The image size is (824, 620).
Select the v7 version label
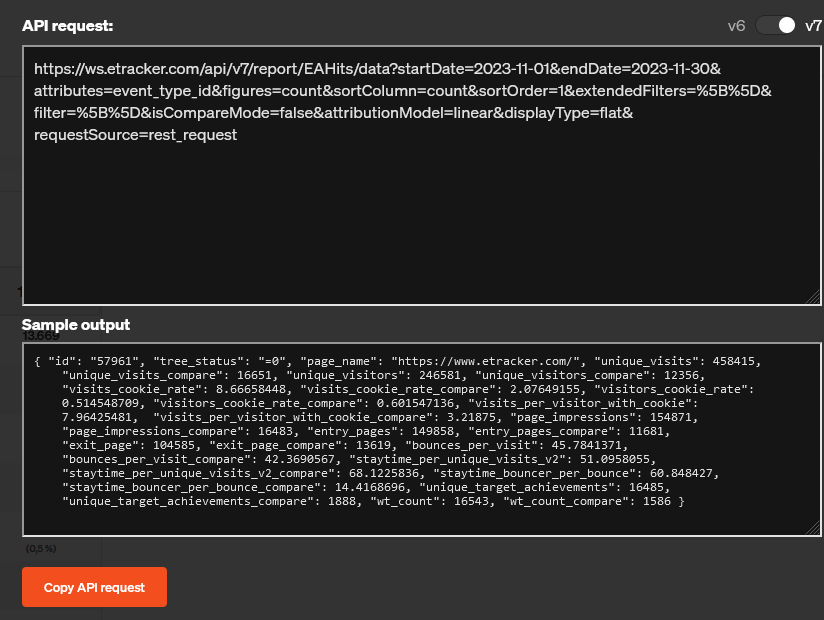[813, 25]
